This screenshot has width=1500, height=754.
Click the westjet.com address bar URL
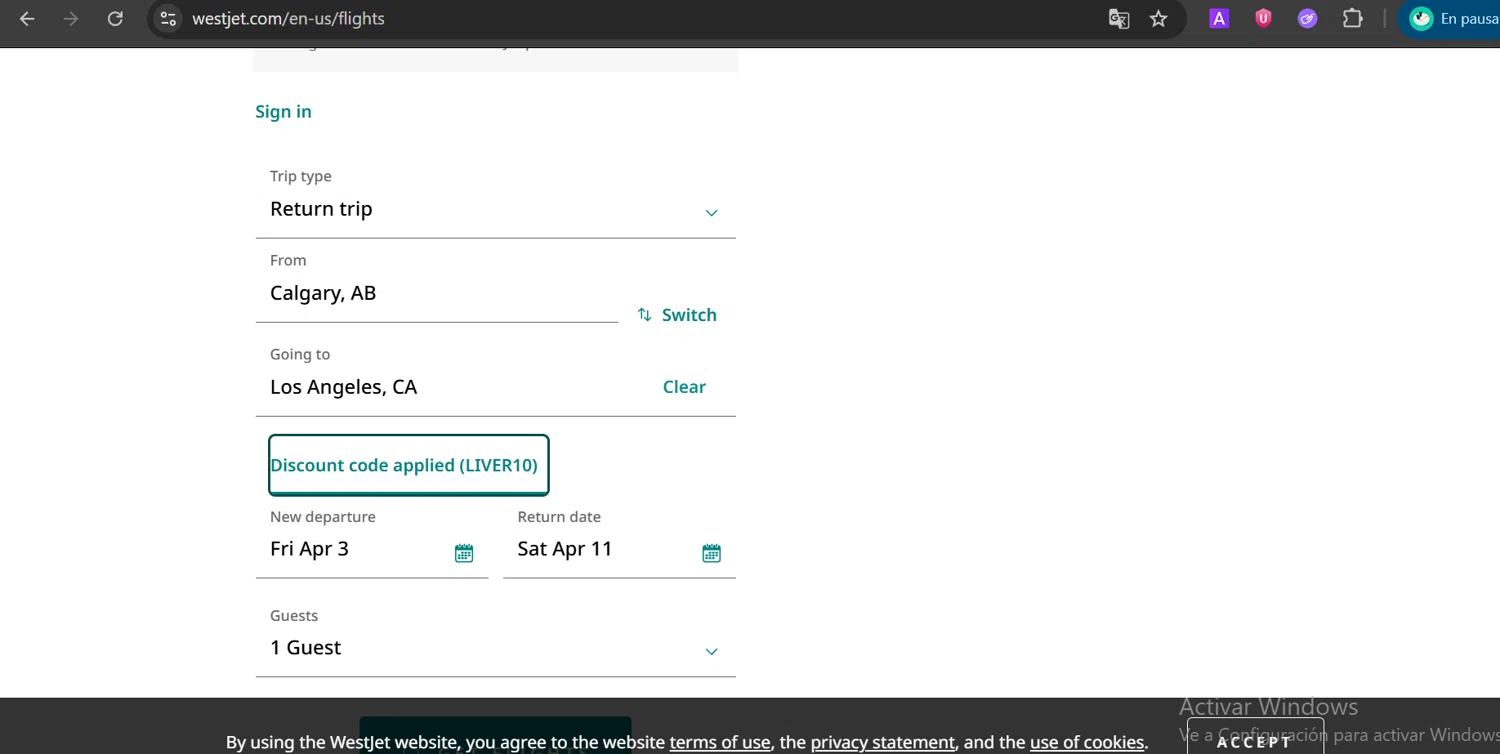[288, 18]
